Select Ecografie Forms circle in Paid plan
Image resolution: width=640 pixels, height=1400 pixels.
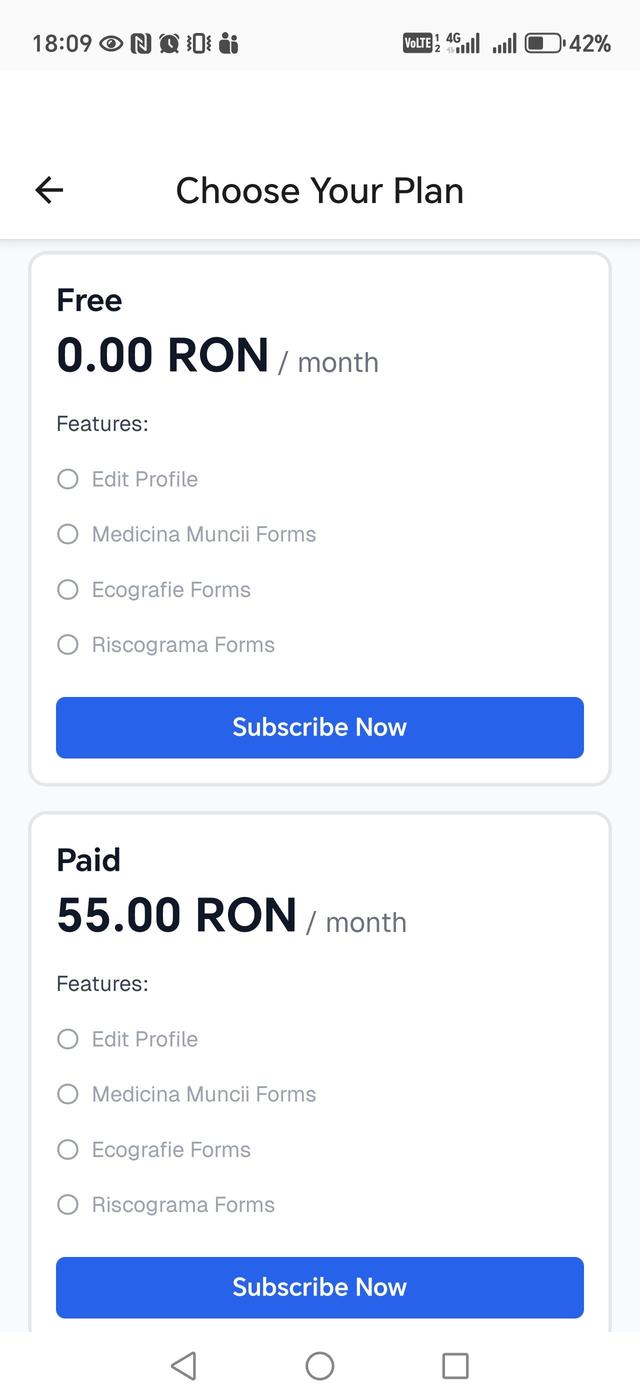pyautogui.click(x=68, y=1150)
